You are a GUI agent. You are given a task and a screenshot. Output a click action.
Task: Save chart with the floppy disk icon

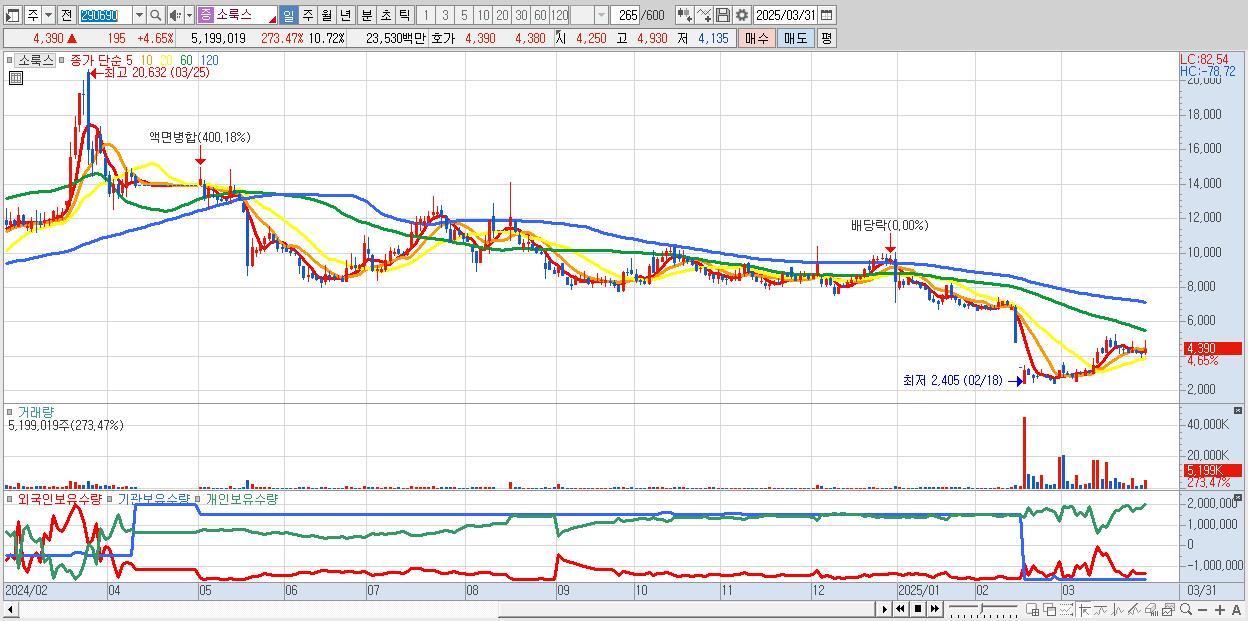click(x=723, y=15)
